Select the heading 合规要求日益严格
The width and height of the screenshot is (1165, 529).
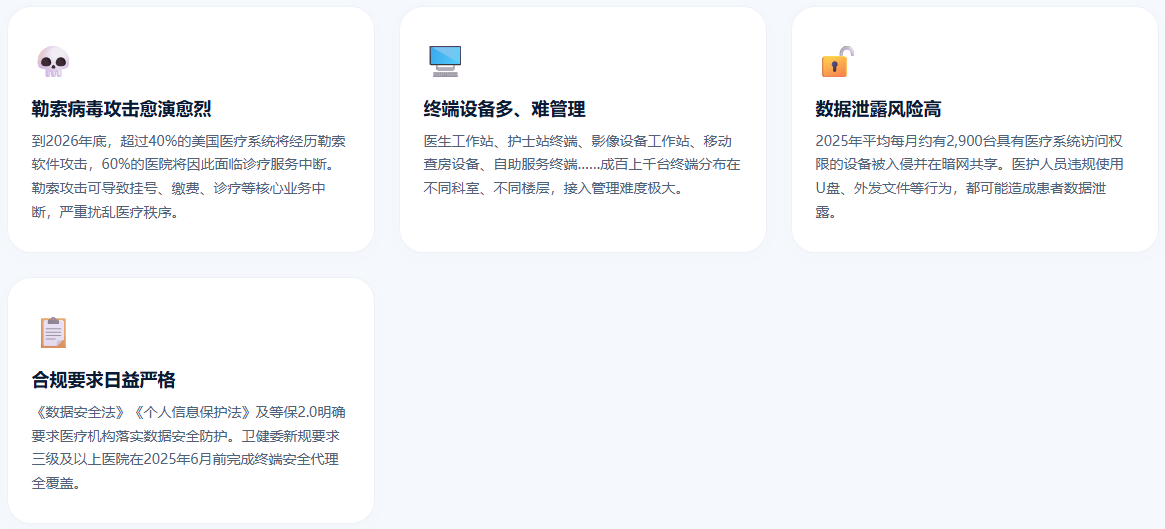104,380
